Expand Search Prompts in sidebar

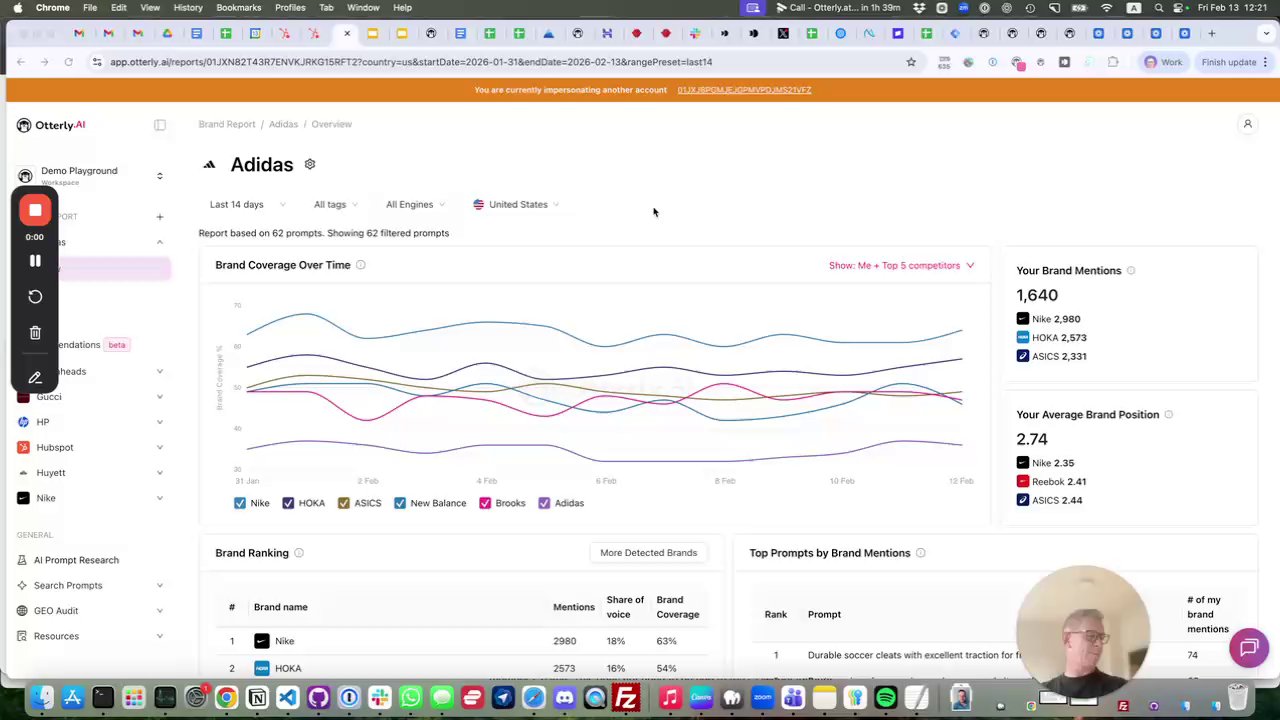pyautogui.click(x=159, y=585)
